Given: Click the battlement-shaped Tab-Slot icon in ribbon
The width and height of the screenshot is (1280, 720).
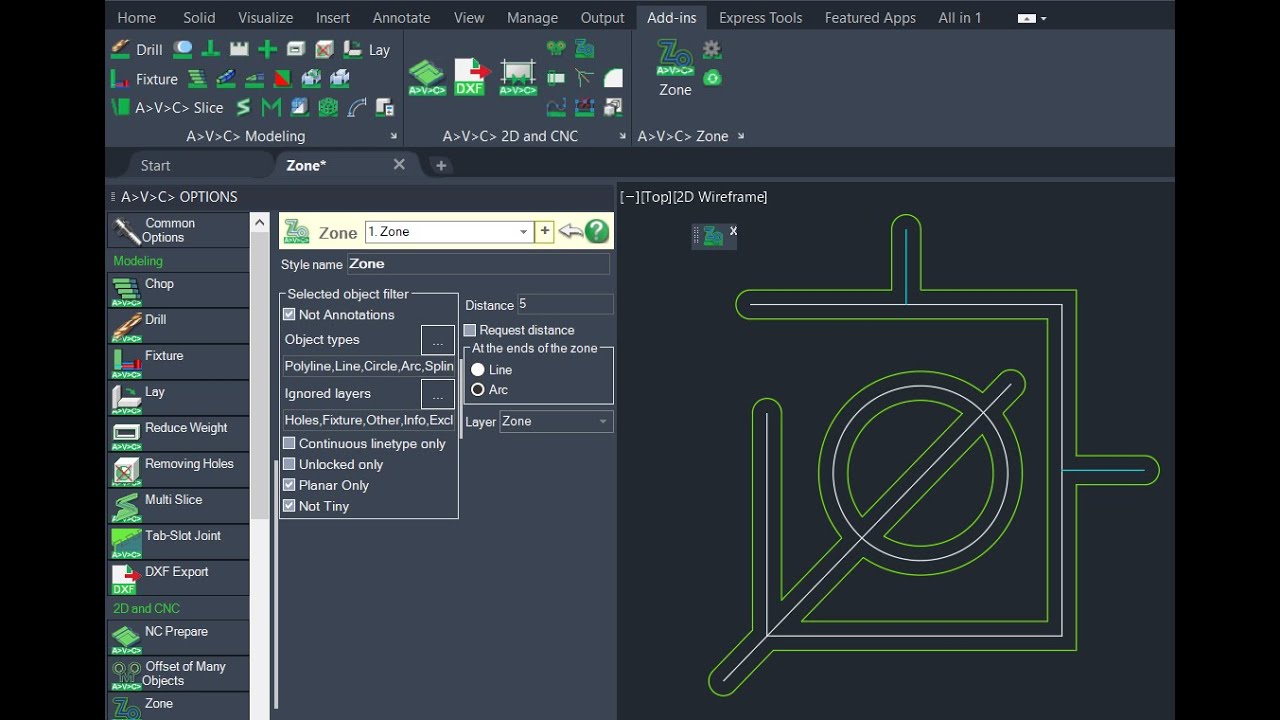Looking at the screenshot, I should pos(239,48).
